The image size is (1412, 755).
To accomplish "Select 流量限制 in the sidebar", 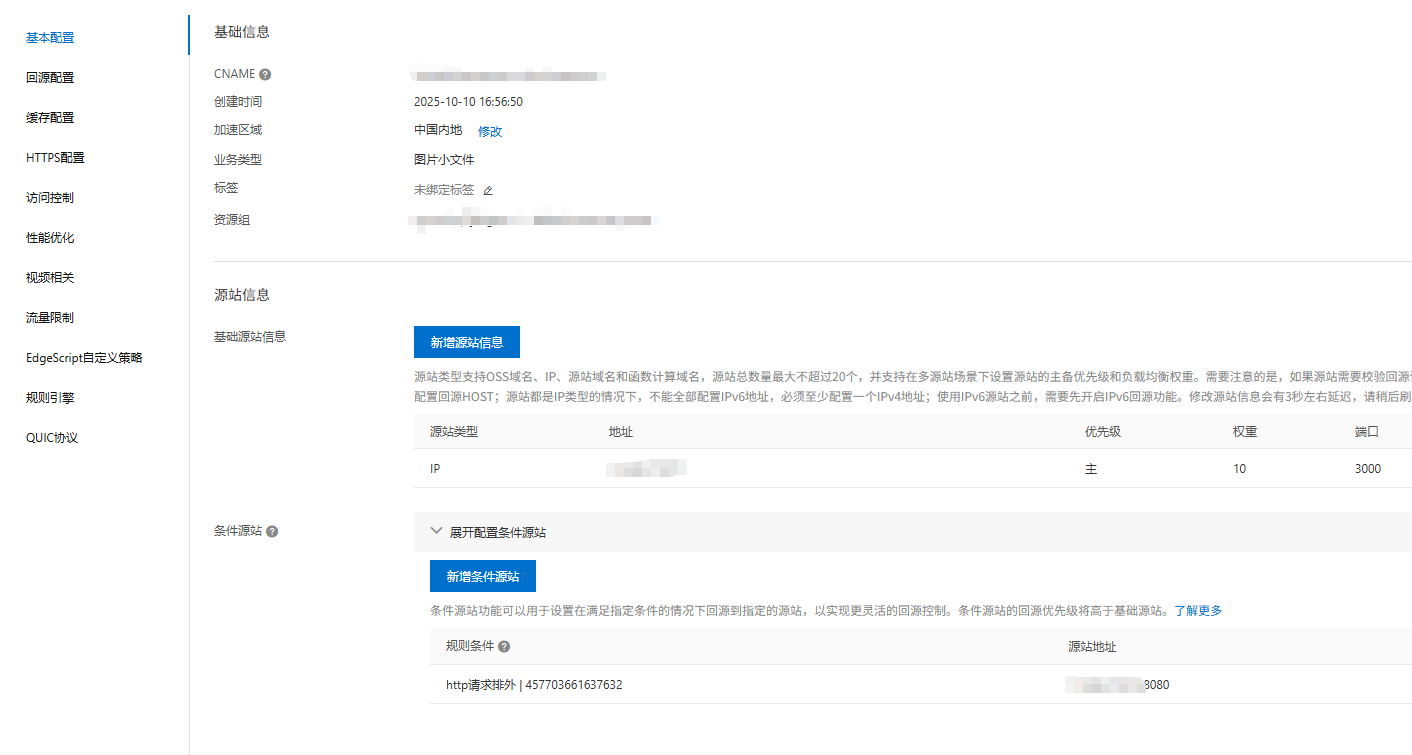I will click(x=50, y=318).
